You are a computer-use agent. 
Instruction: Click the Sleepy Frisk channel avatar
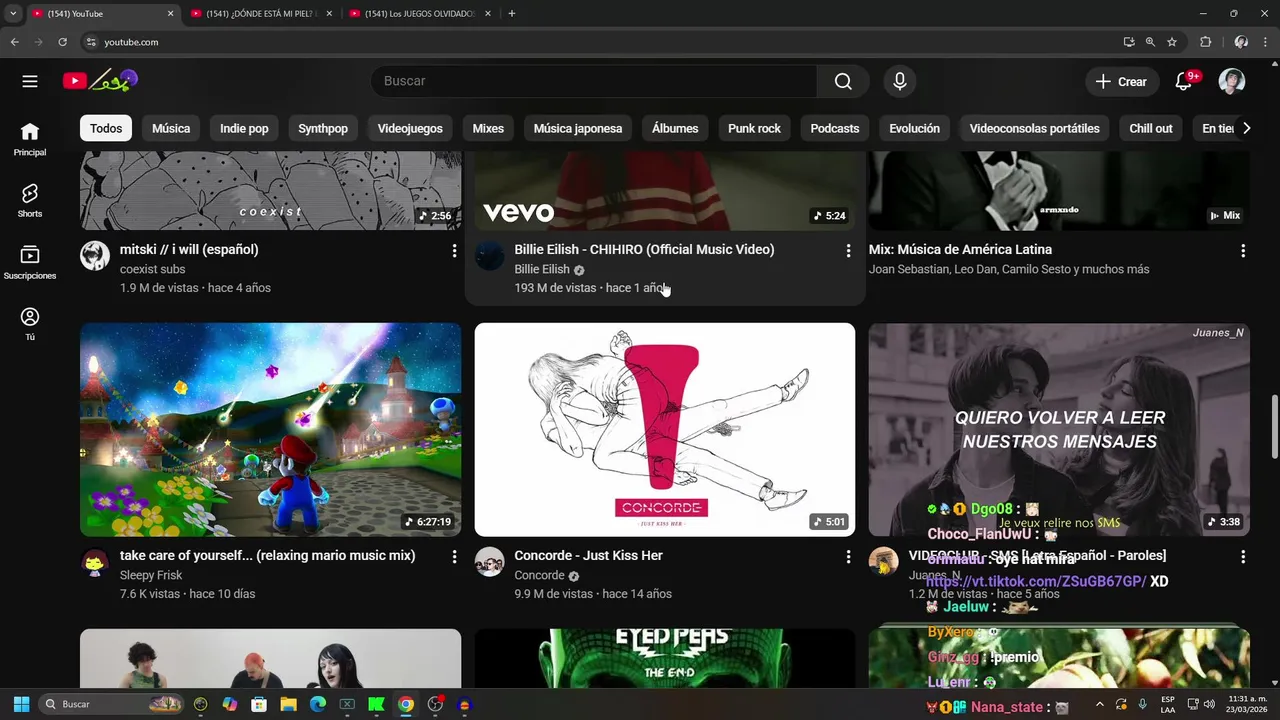click(x=95, y=562)
